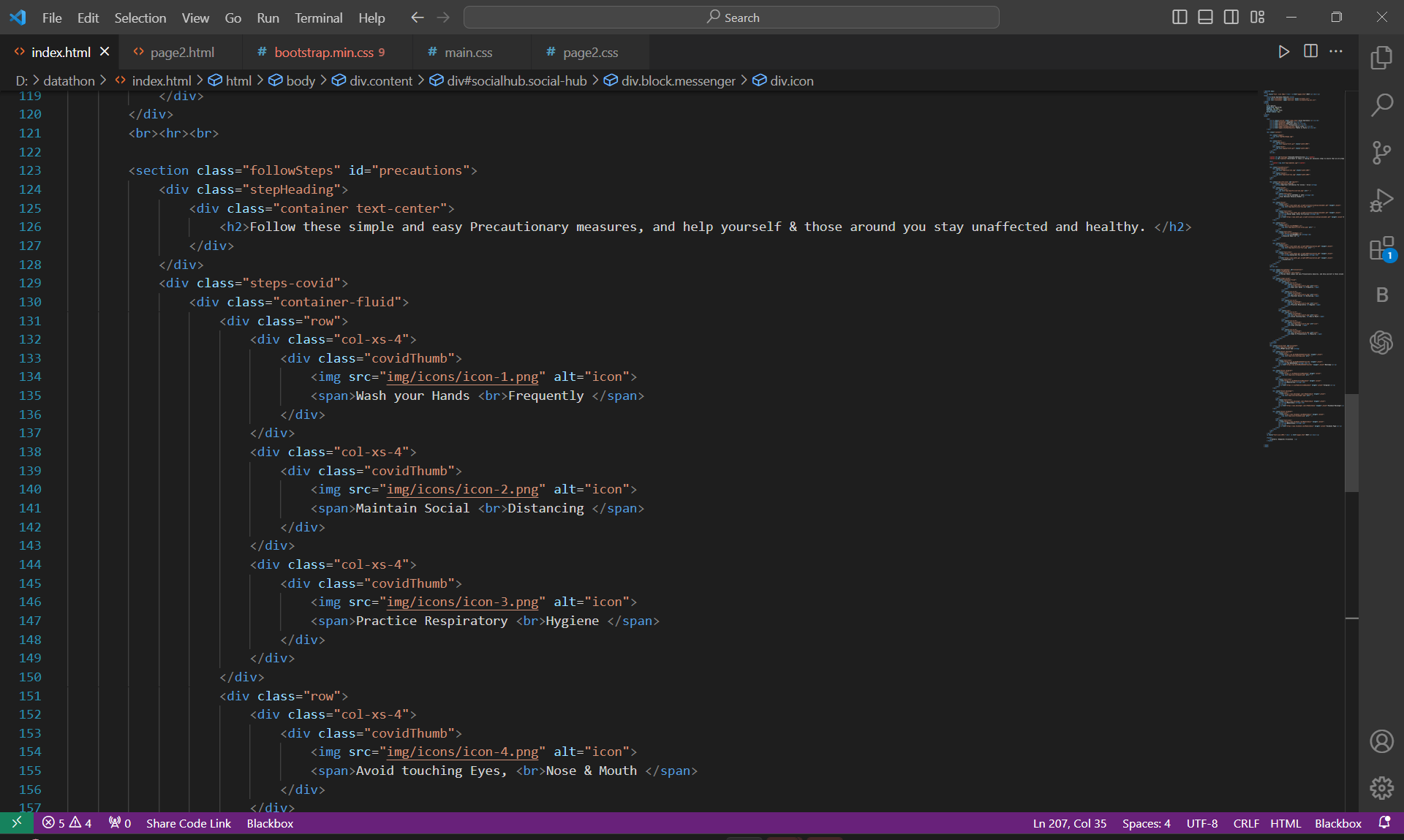Open editor More Actions ellipsis menu
Image resolution: width=1404 pixels, height=840 pixels.
click(1336, 51)
